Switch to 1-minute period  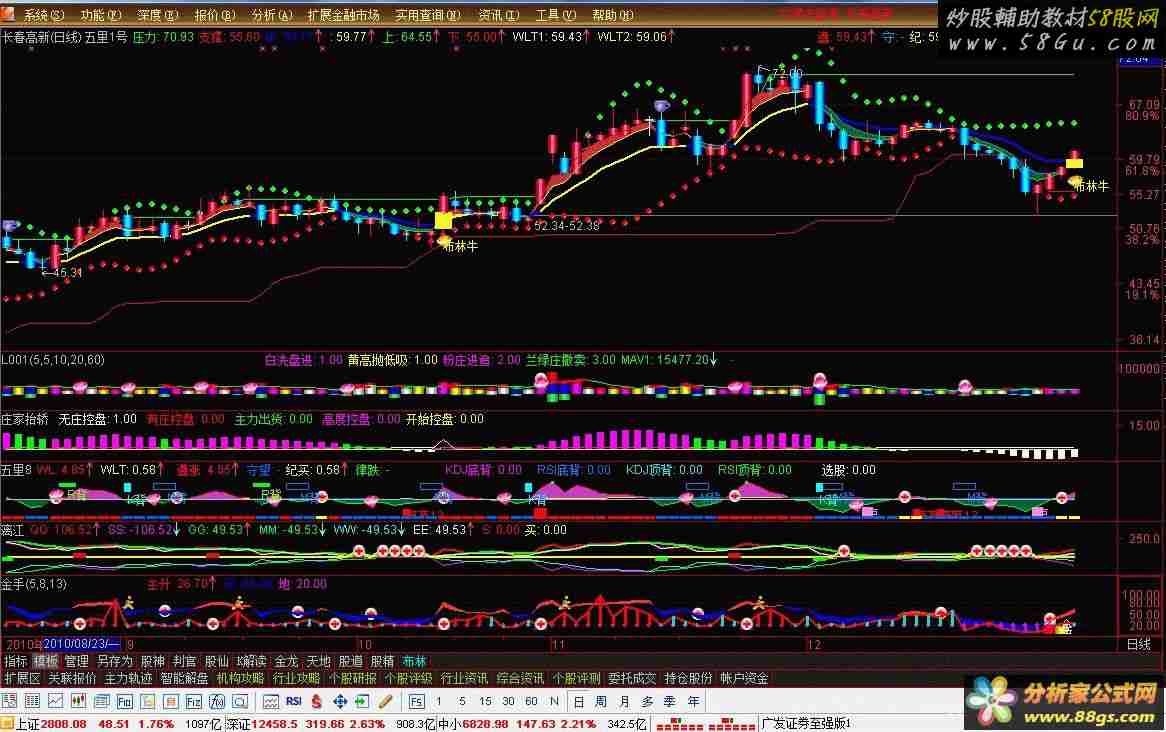click(439, 701)
